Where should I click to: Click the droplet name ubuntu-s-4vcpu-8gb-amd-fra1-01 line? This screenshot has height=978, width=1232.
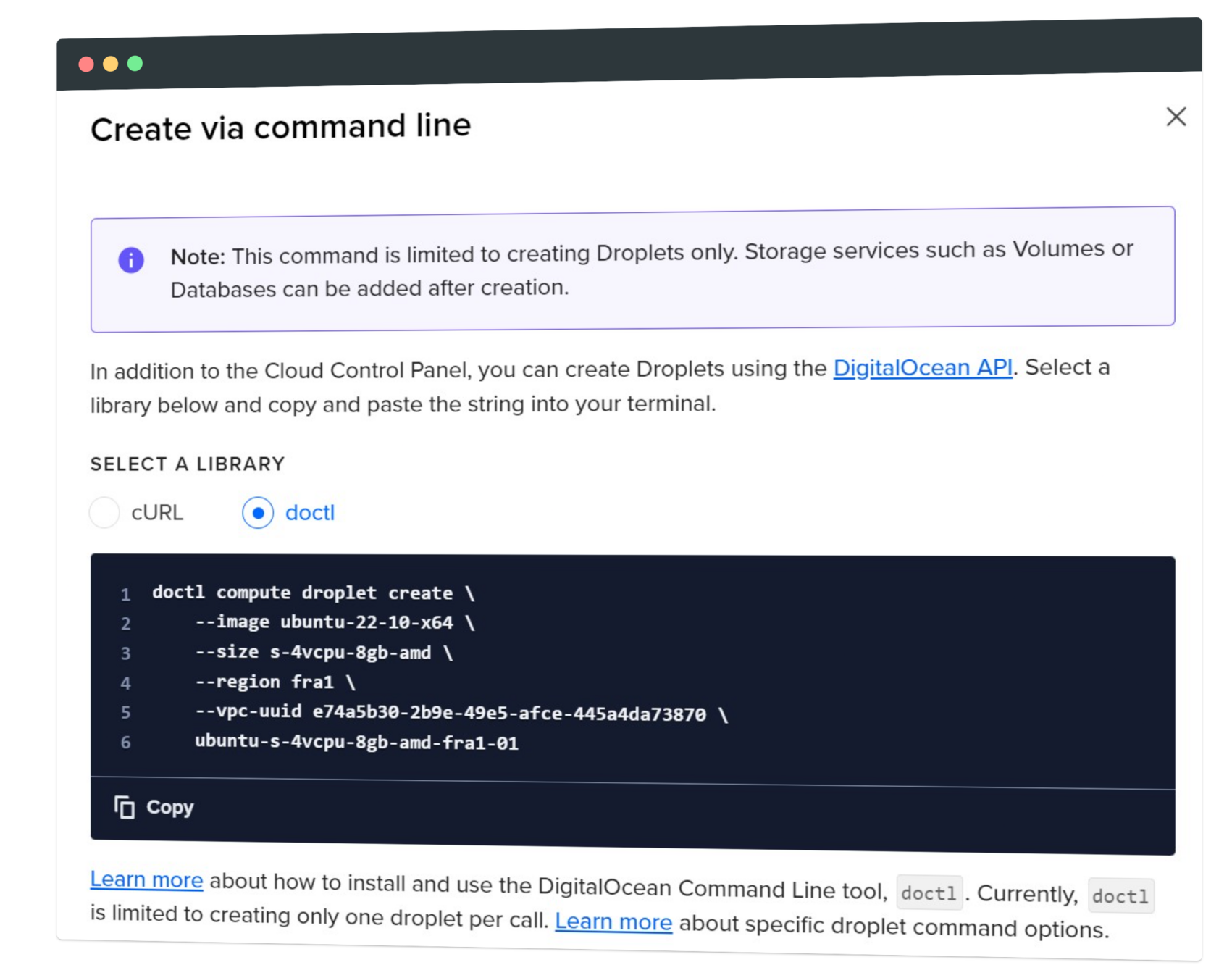click(x=356, y=742)
